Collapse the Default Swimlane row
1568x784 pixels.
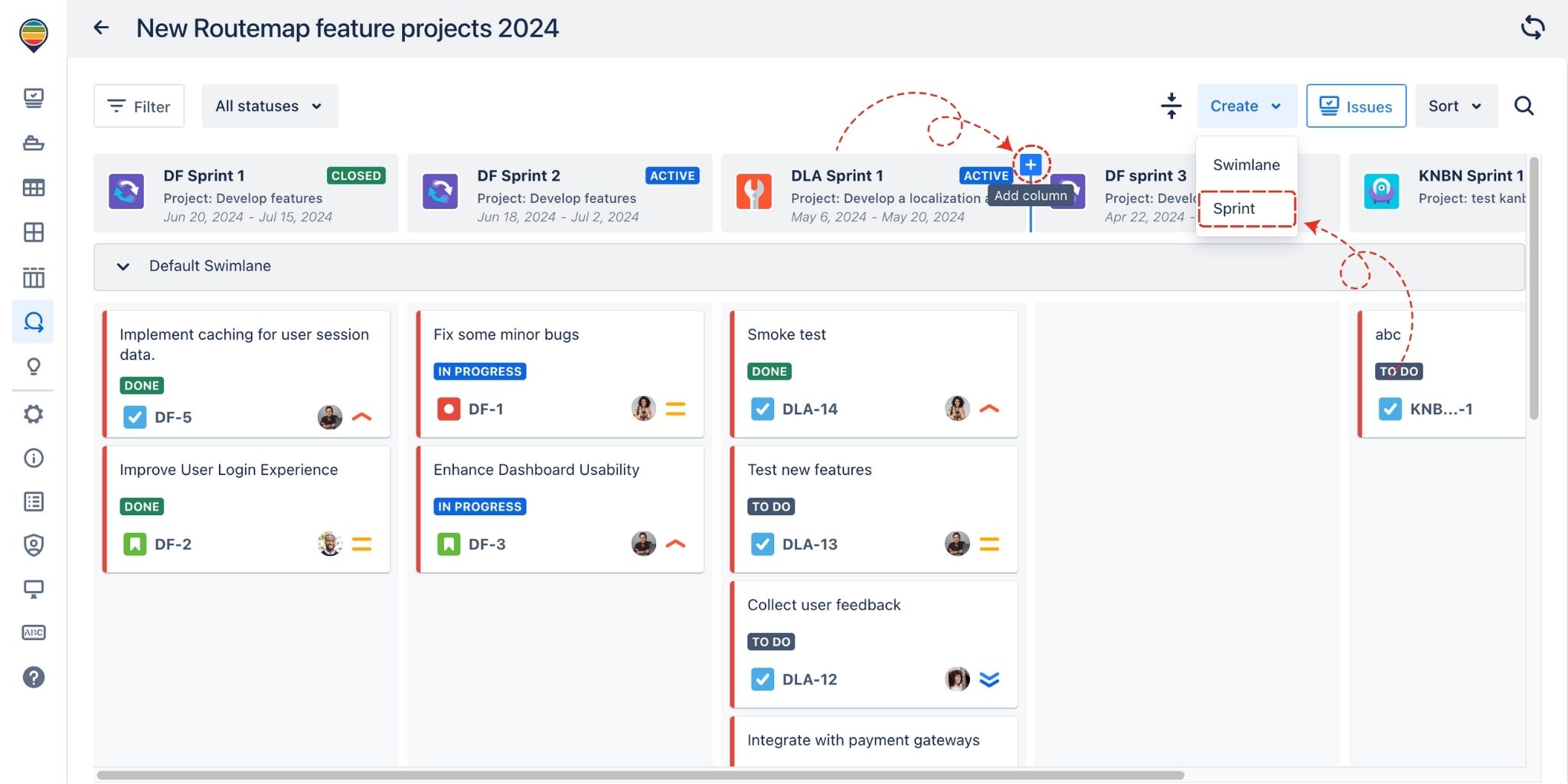(x=122, y=266)
